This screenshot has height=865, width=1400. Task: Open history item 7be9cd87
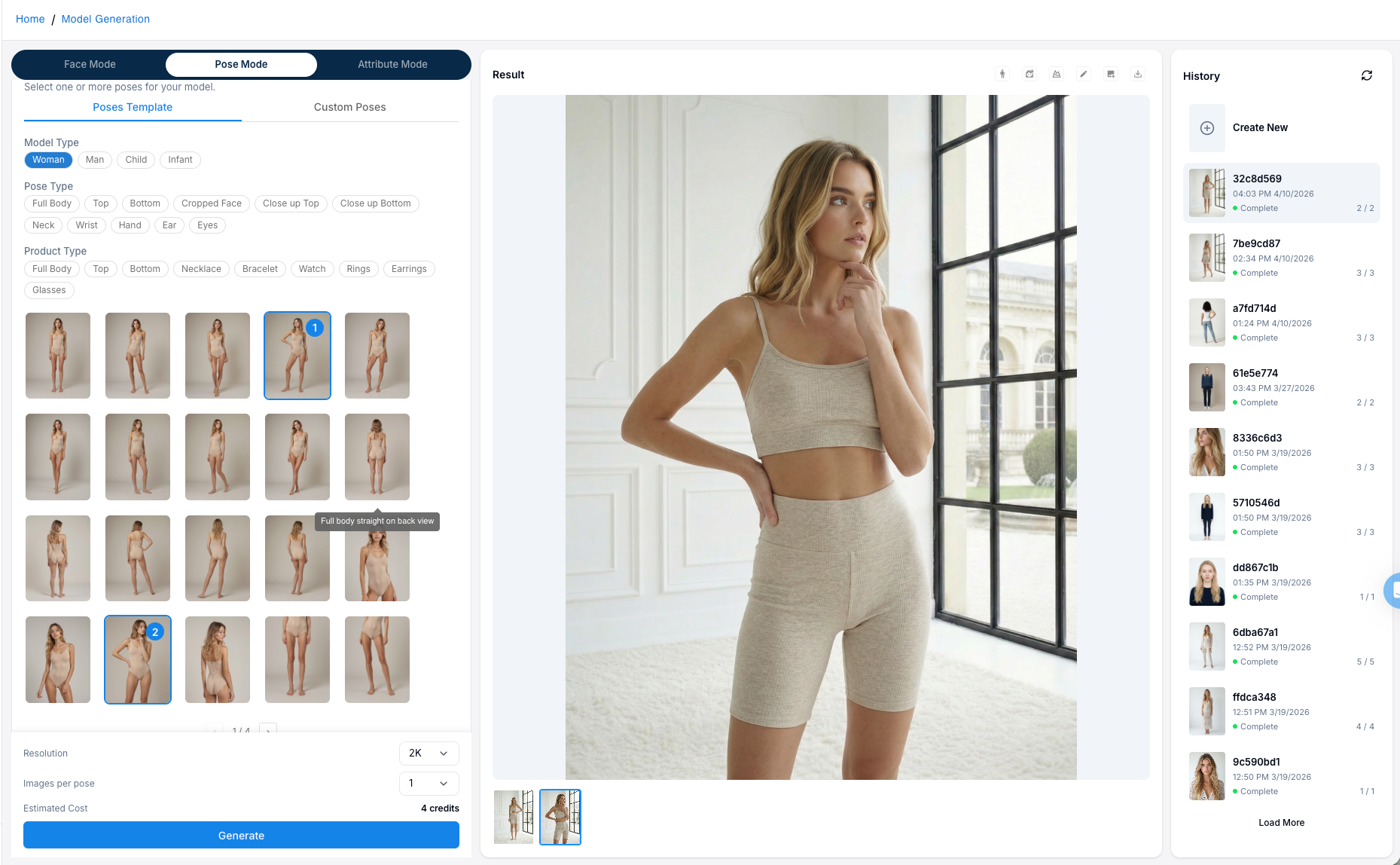pos(1282,258)
